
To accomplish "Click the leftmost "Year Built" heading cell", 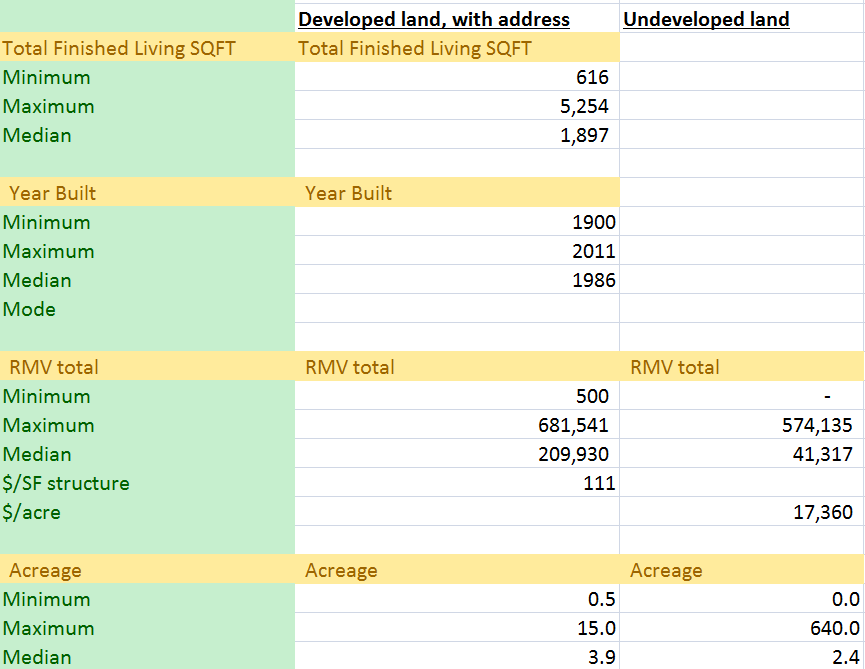I will click(x=53, y=193).
